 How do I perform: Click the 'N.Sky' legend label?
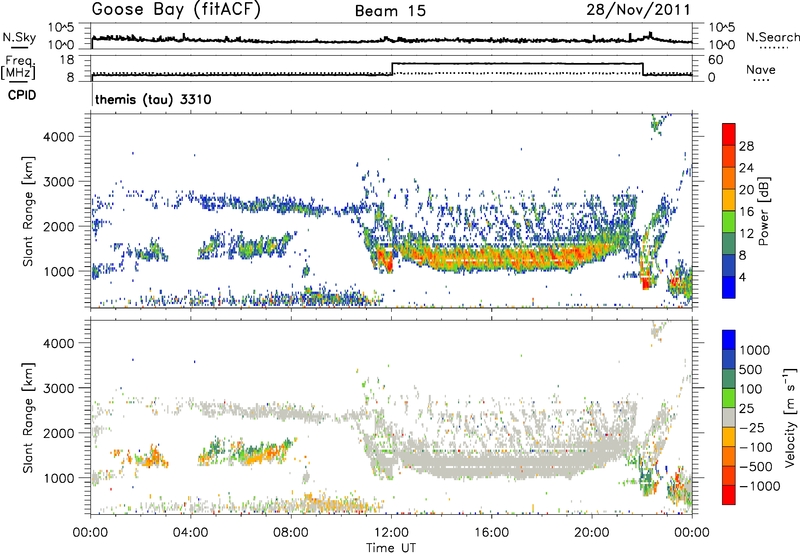point(19,37)
